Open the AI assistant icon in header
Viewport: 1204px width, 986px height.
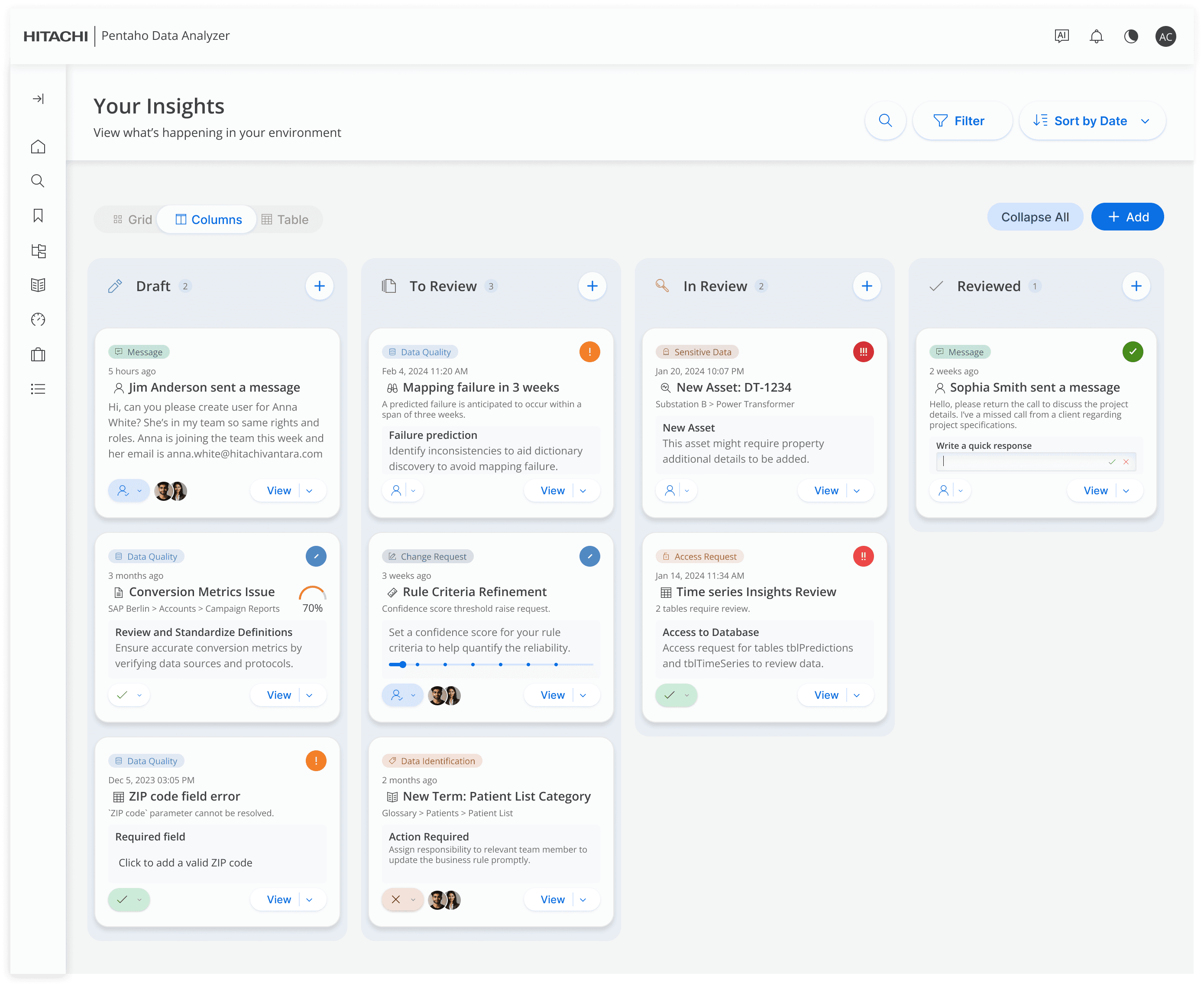click(x=1062, y=36)
